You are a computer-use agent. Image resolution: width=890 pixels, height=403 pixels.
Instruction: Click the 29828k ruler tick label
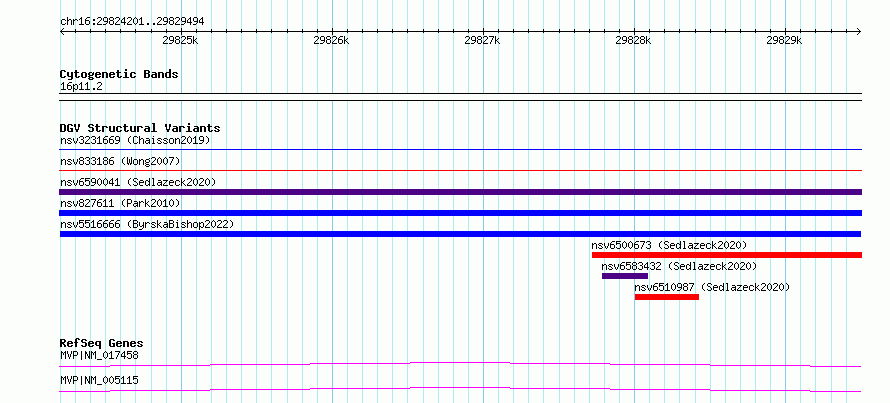tap(633, 40)
